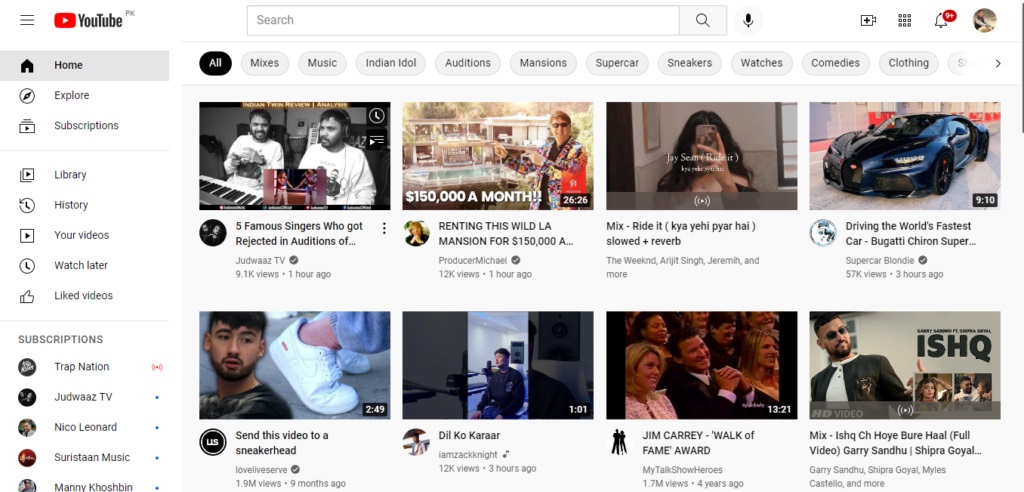Image resolution: width=1024 pixels, height=492 pixels.
Task: Open Driving the World's Fastest Car title
Action: click(911, 233)
